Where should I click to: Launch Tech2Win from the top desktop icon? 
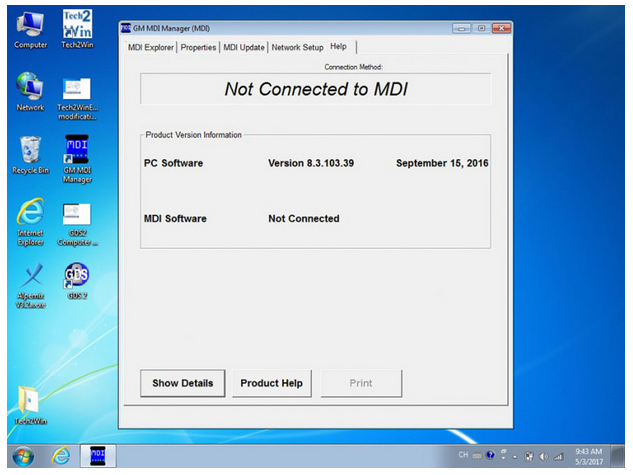pyautogui.click(x=77, y=29)
